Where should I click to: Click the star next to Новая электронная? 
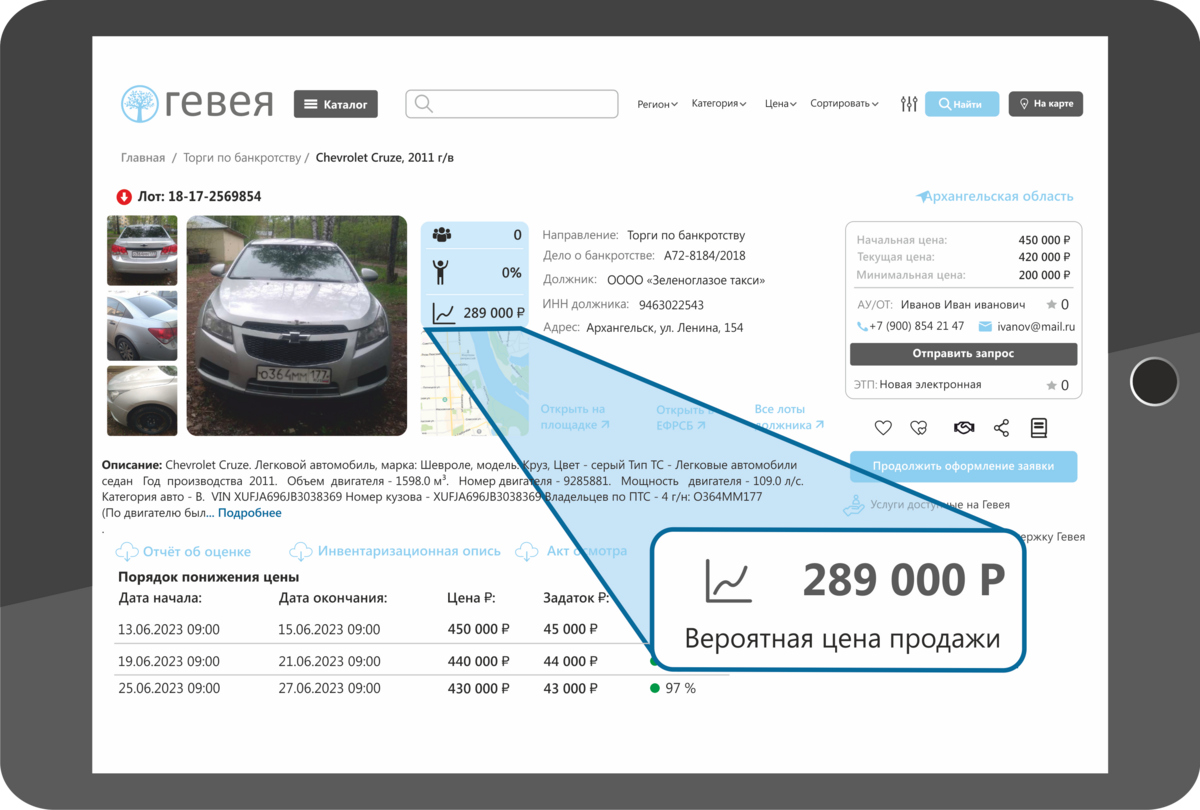1051,385
